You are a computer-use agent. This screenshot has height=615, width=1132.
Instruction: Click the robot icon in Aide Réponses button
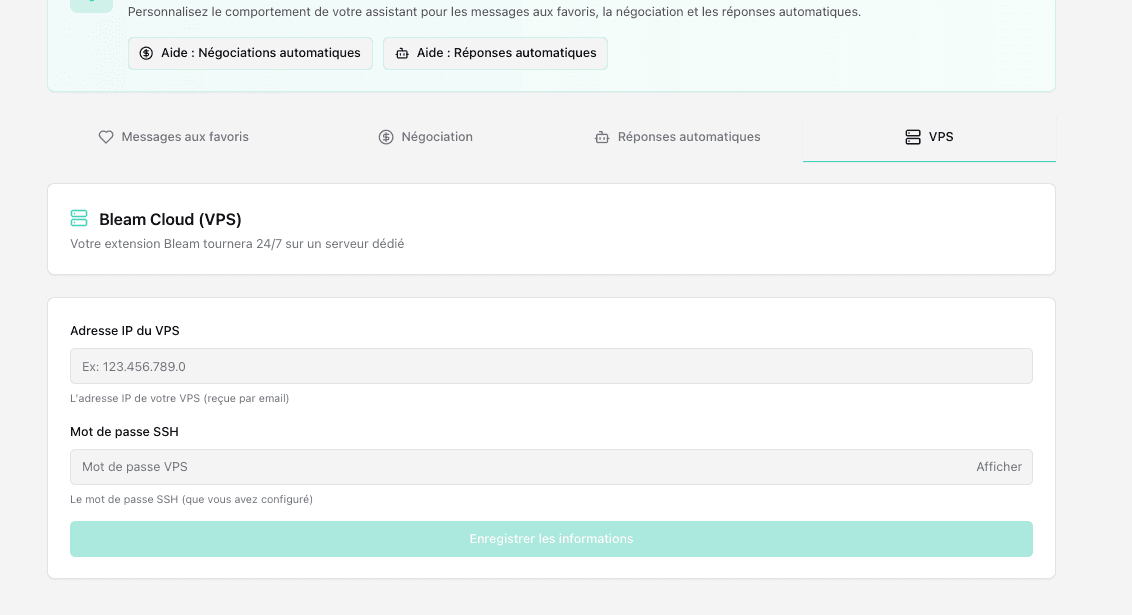[x=402, y=53]
